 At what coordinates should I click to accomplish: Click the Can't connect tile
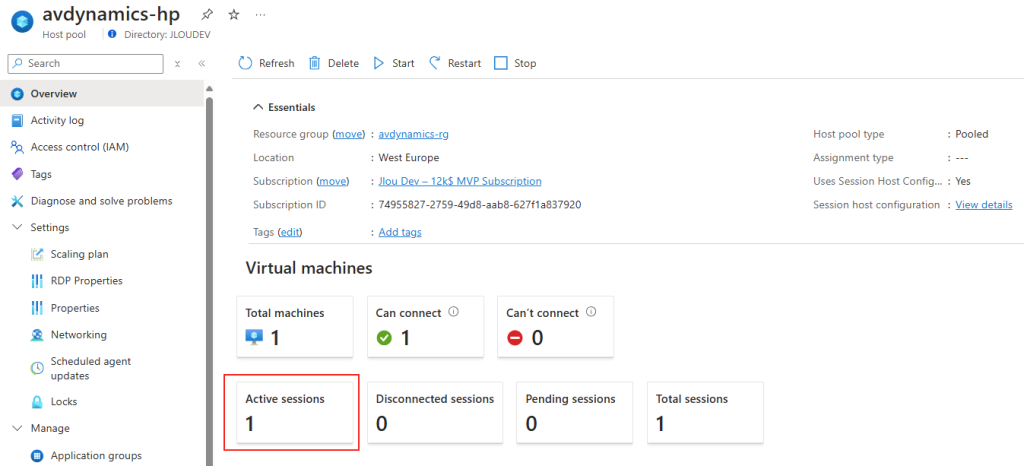pyautogui.click(x=556, y=326)
